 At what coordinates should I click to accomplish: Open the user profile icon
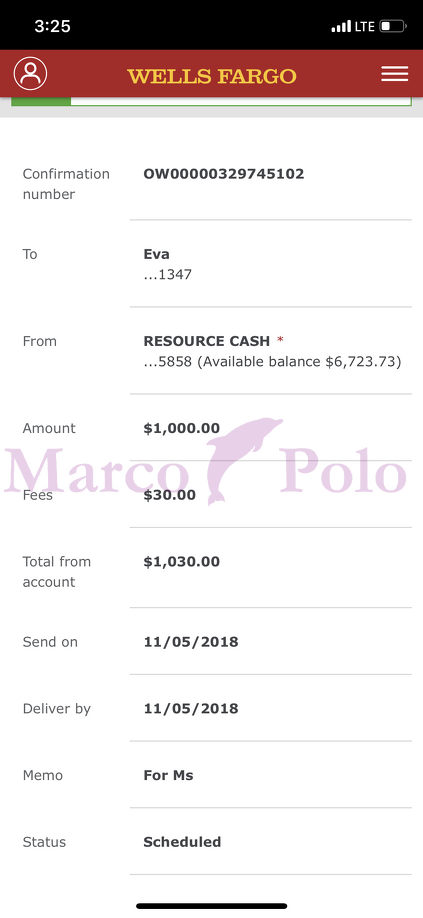pos(30,74)
